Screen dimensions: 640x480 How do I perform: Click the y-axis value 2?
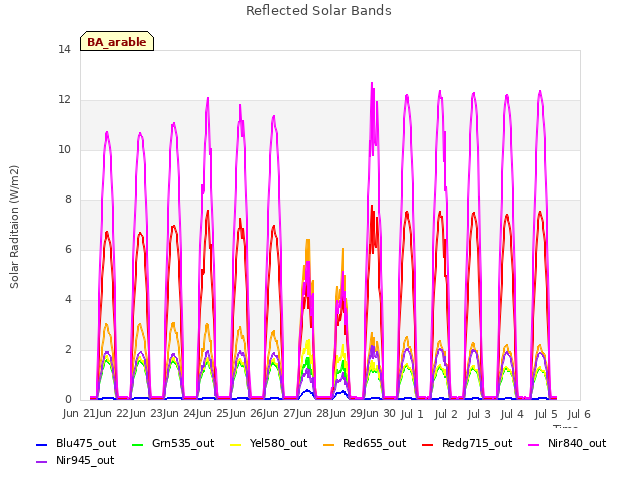click(68, 349)
